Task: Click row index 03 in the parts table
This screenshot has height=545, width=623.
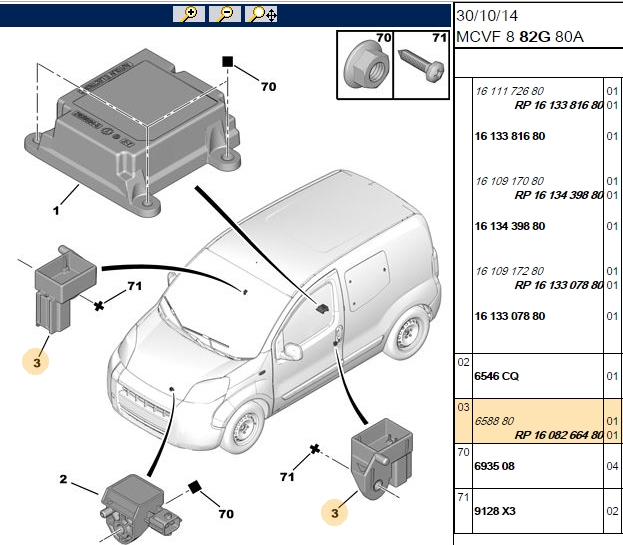Action: [463, 407]
